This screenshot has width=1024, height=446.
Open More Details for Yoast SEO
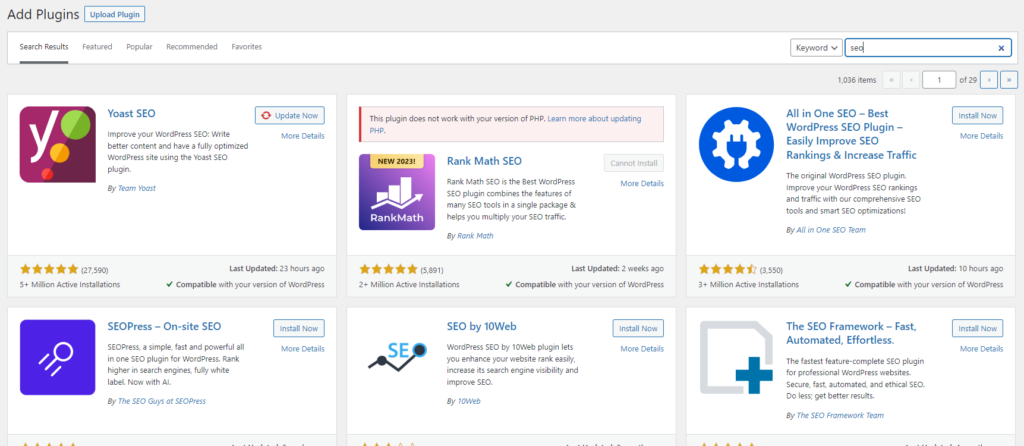(302, 136)
